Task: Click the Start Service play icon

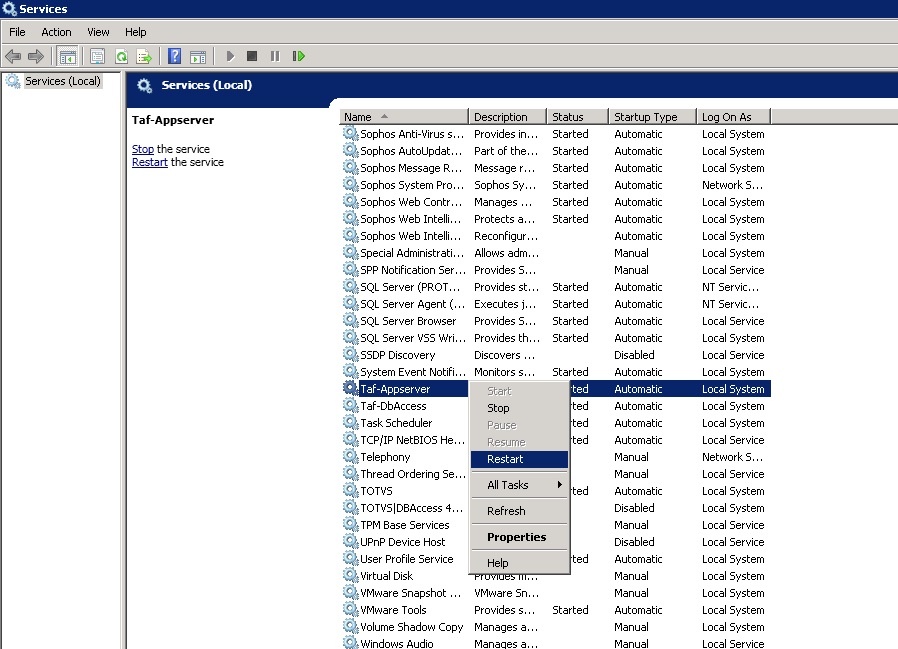Action: (230, 56)
